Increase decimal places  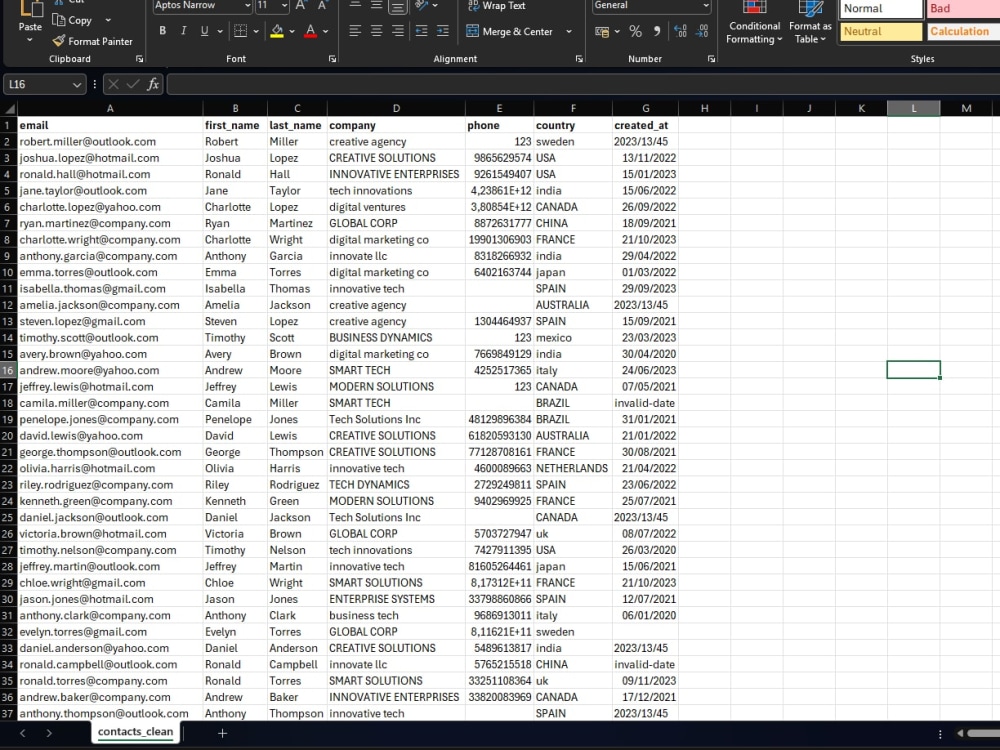[x=680, y=31]
